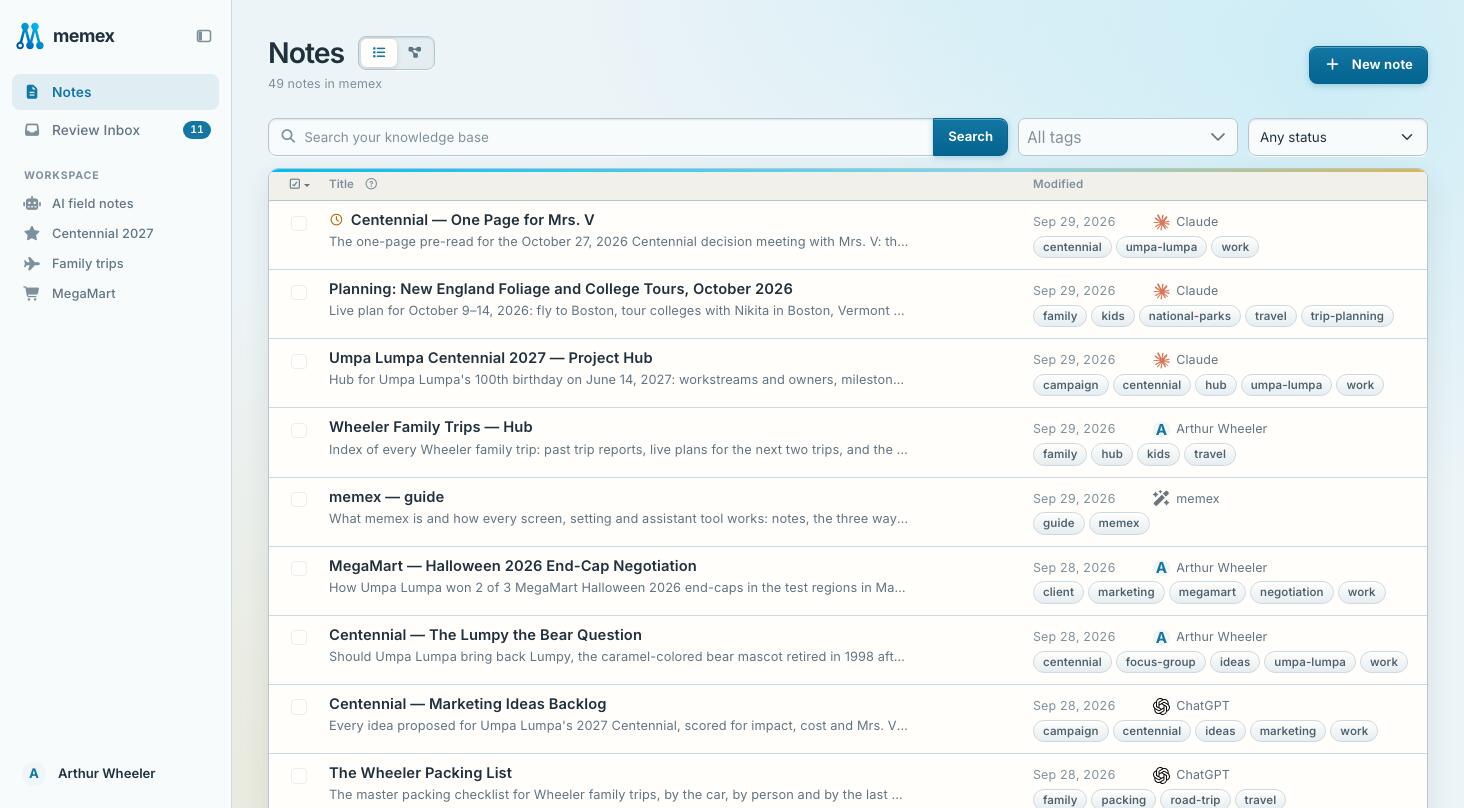1464x808 pixels.
Task: Click the negotiation tag
Action: pos(1291,592)
